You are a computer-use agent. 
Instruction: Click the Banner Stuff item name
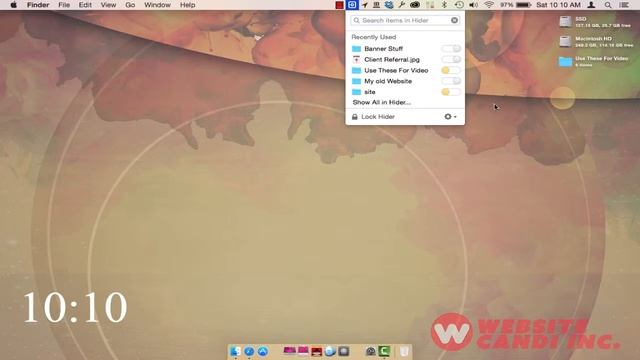[x=383, y=49]
